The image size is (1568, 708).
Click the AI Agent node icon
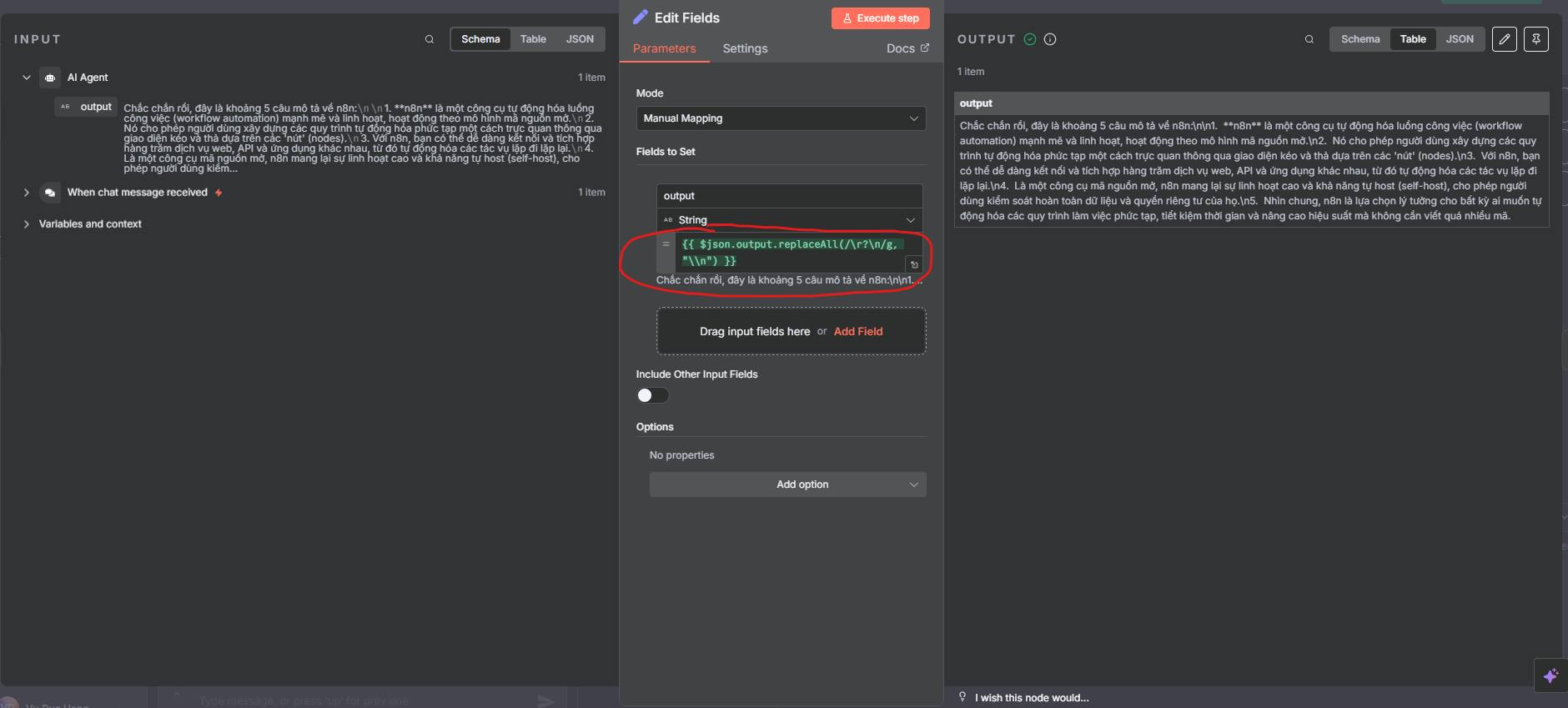[x=50, y=78]
